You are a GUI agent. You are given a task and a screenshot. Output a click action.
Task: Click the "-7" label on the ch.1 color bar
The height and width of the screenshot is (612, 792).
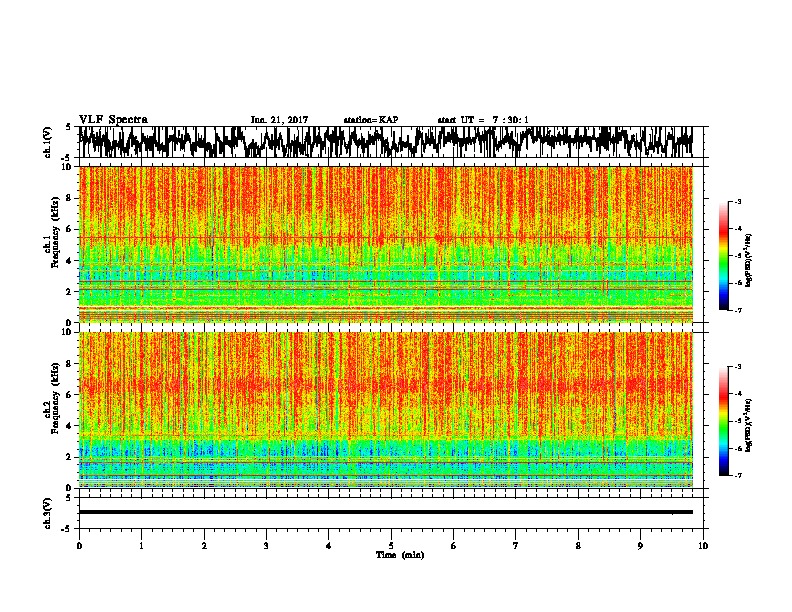coord(737,310)
